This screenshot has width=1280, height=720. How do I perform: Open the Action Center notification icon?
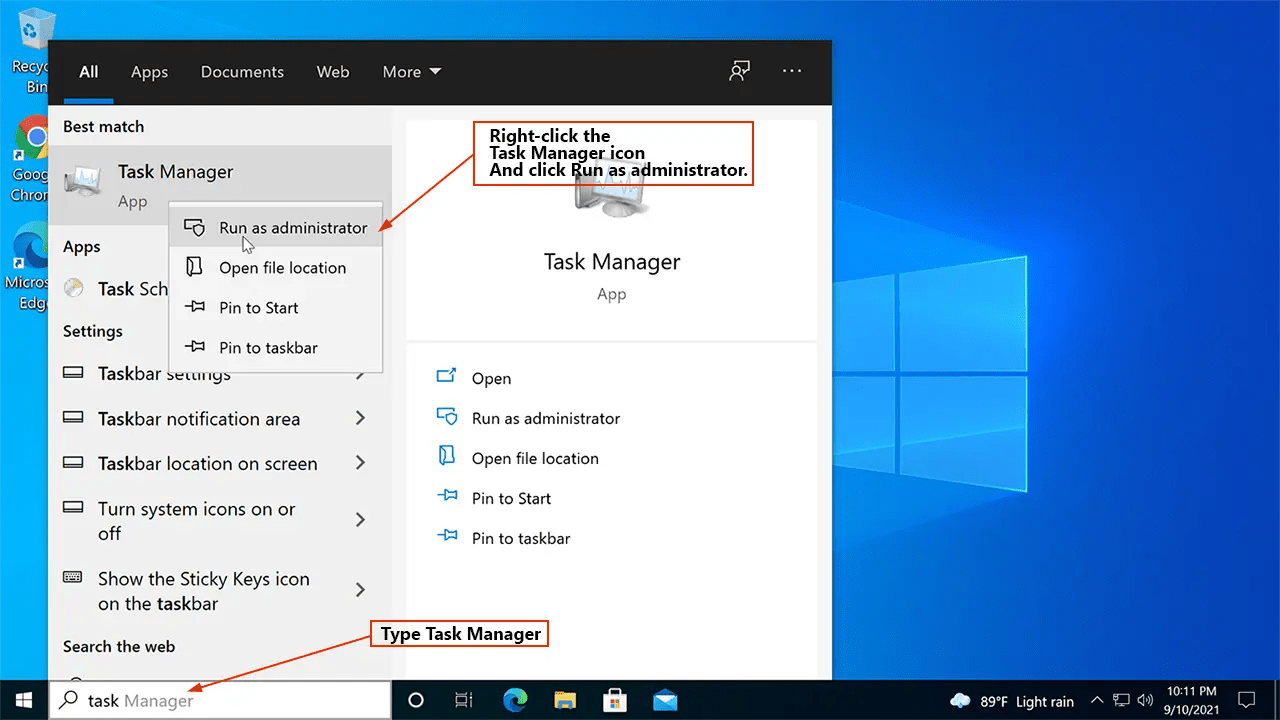pyautogui.click(x=1247, y=700)
